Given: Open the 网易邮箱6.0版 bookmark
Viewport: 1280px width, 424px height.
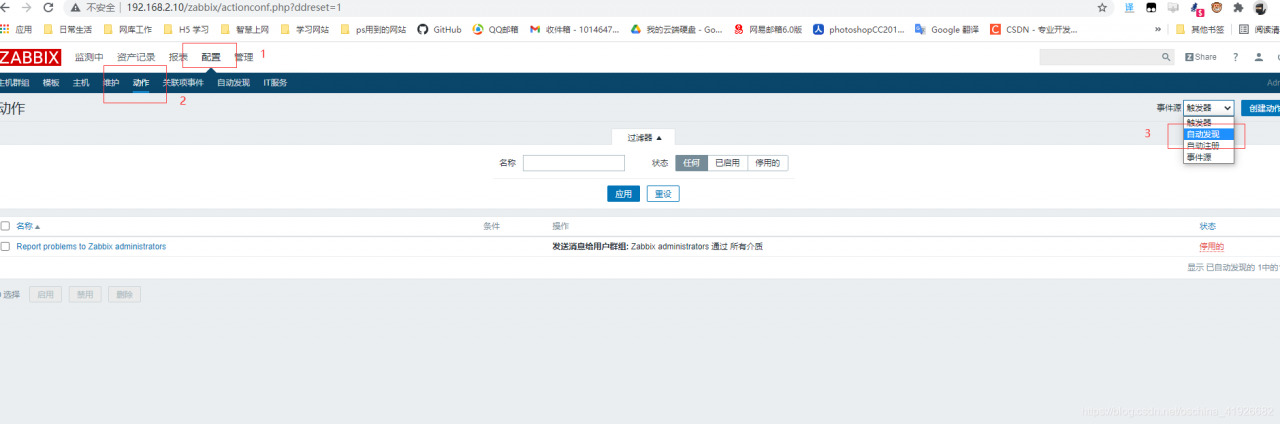Looking at the screenshot, I should [x=768, y=29].
